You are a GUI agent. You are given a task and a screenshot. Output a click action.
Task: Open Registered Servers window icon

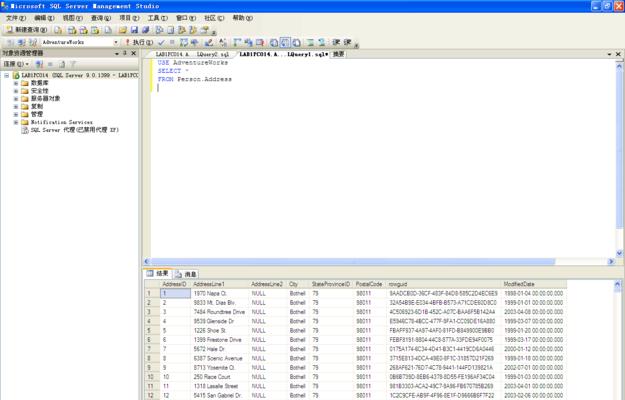coord(159,30)
